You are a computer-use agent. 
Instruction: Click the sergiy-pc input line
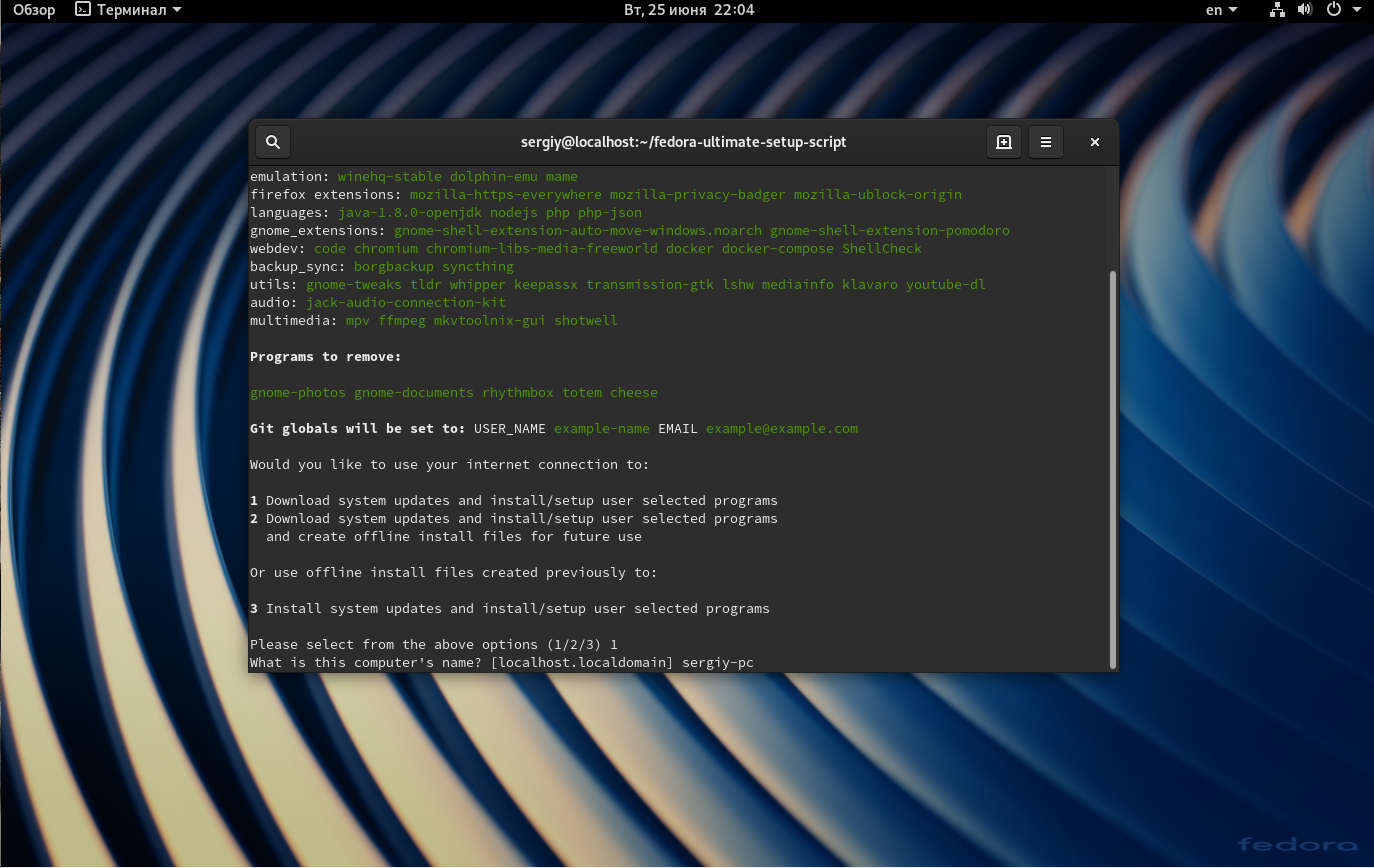point(502,663)
